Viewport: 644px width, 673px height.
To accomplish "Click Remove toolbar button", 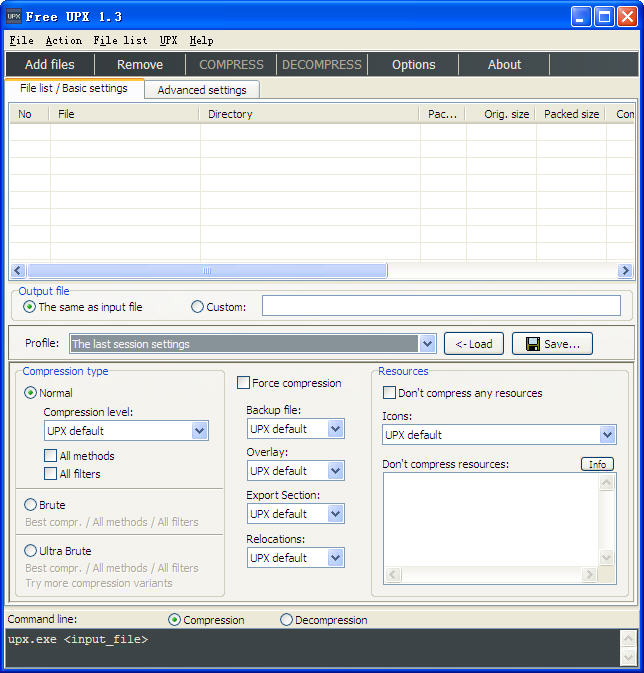I will click(x=140, y=64).
